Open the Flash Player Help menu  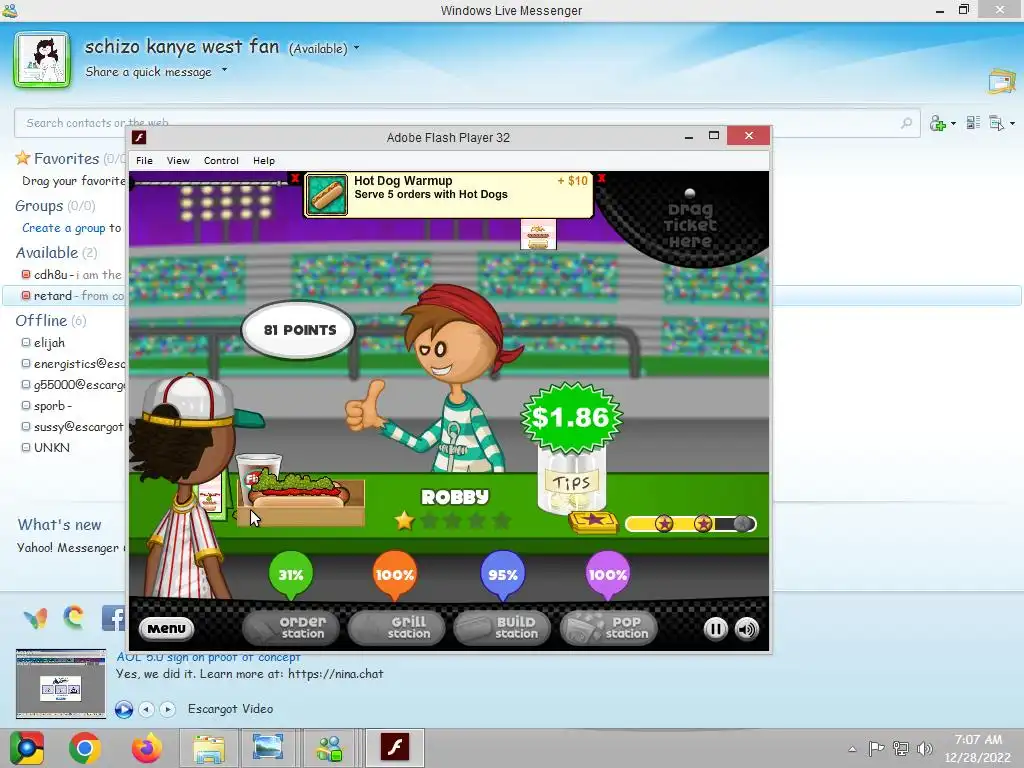[x=264, y=161]
